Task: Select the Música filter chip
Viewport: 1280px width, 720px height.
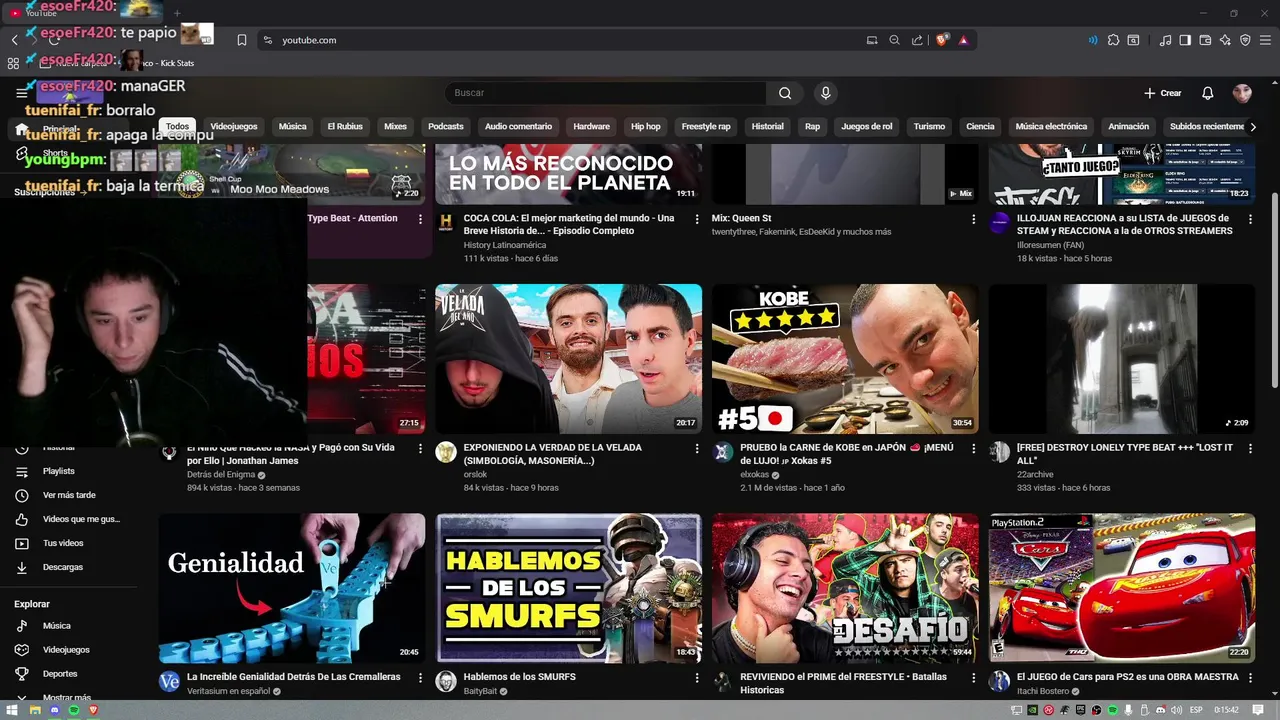Action: coord(292,127)
